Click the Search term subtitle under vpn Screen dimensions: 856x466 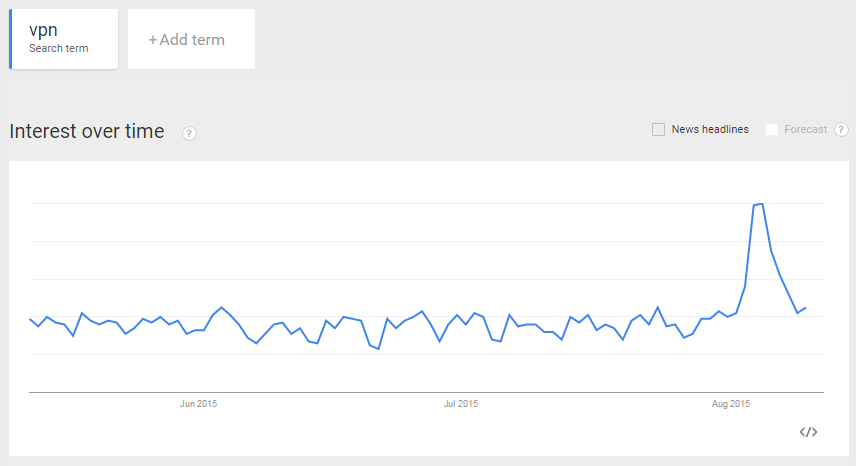tap(58, 48)
